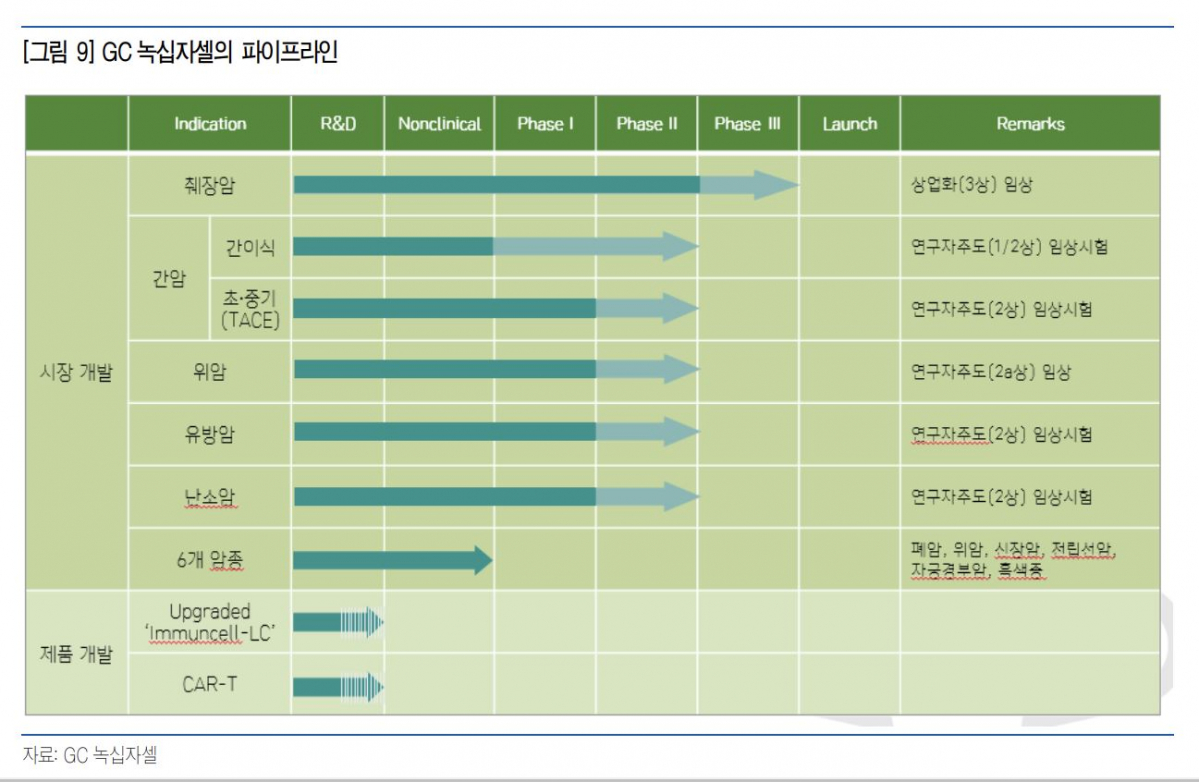Click the Upgraded Immuncell-LC striped arrow
The width and height of the screenshot is (1199, 782).
[x=338, y=623]
